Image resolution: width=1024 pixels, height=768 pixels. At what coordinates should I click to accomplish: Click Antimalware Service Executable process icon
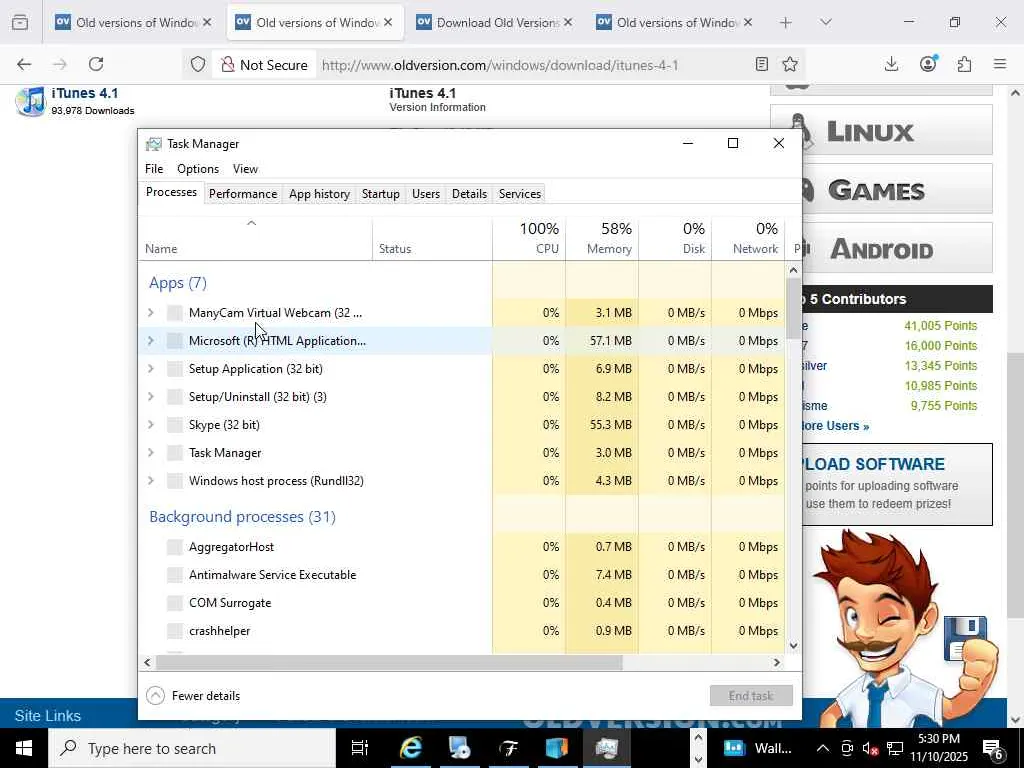point(174,575)
